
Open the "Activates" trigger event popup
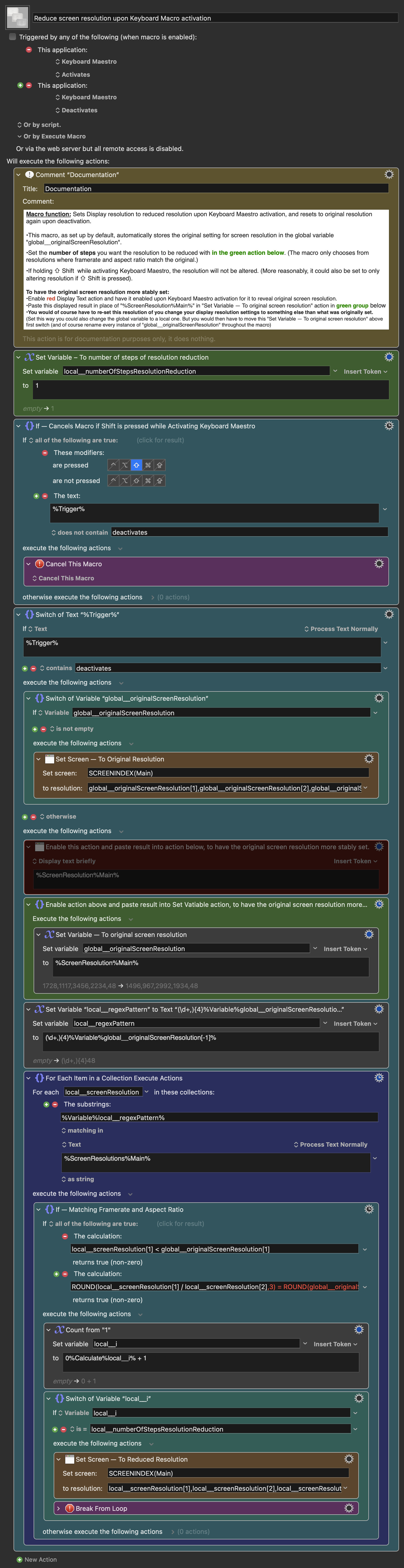(73, 75)
